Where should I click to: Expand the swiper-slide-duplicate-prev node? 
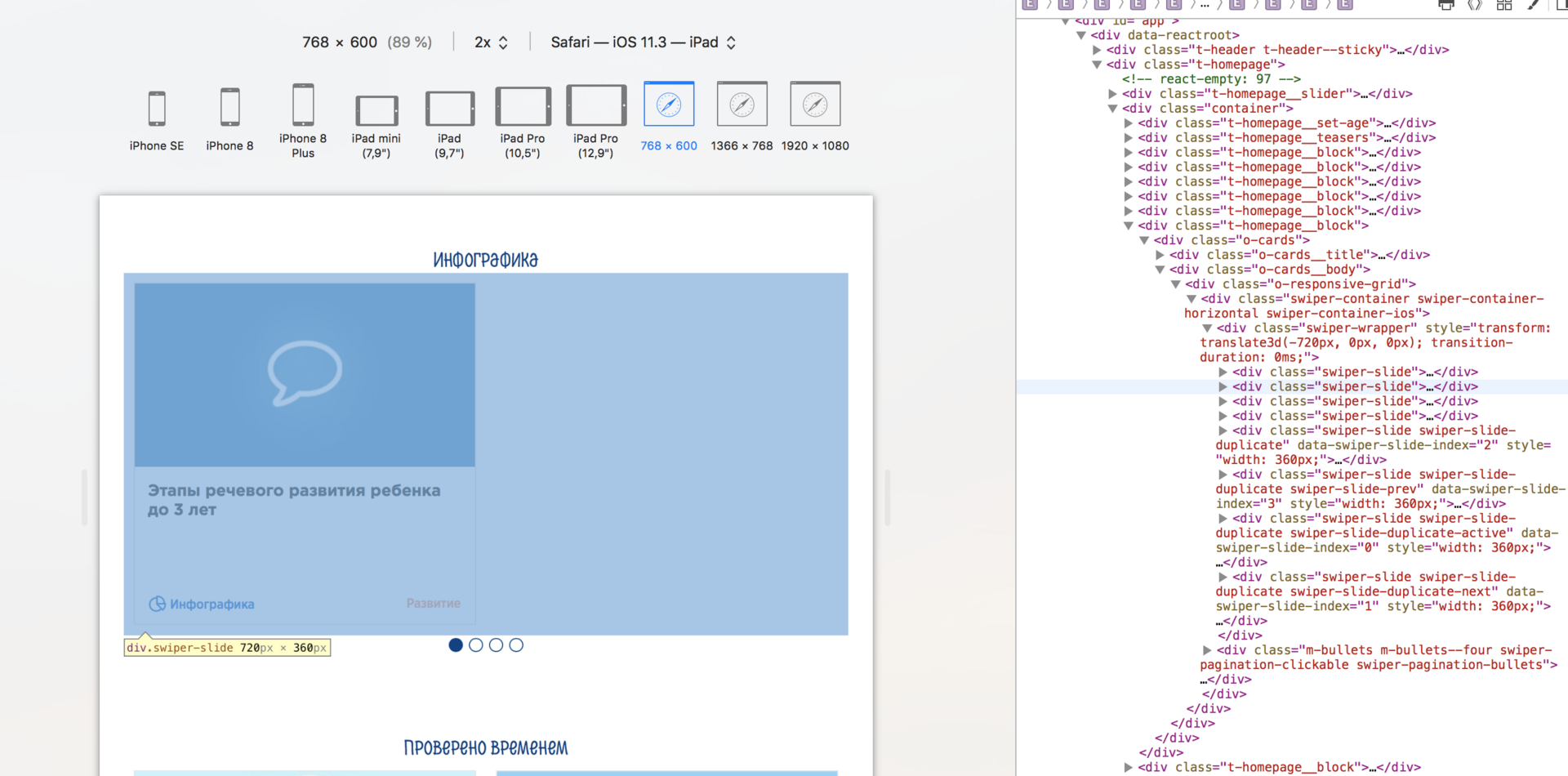(1223, 475)
